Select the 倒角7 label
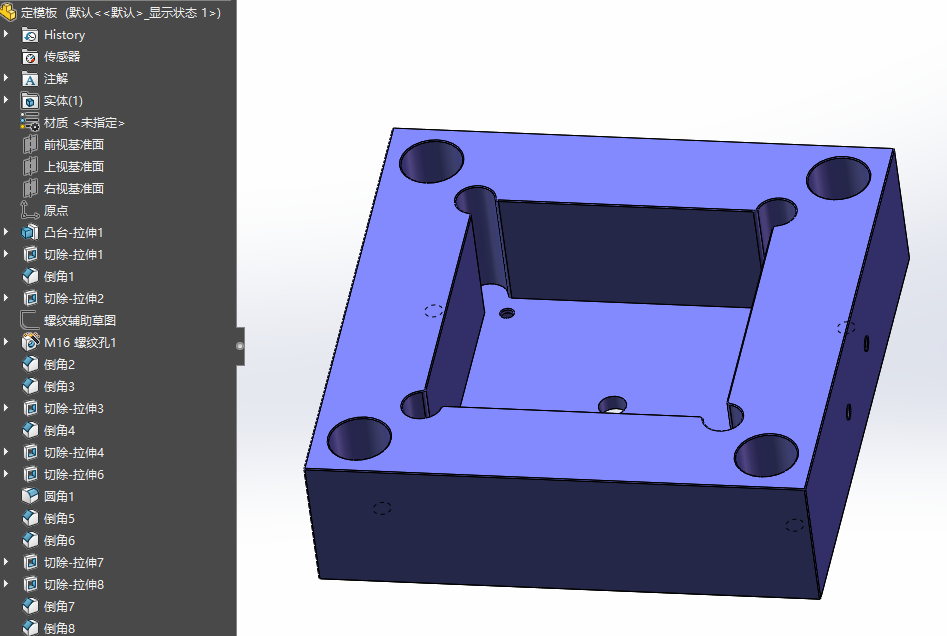Screen dimensions: 947x636 [x=59, y=606]
